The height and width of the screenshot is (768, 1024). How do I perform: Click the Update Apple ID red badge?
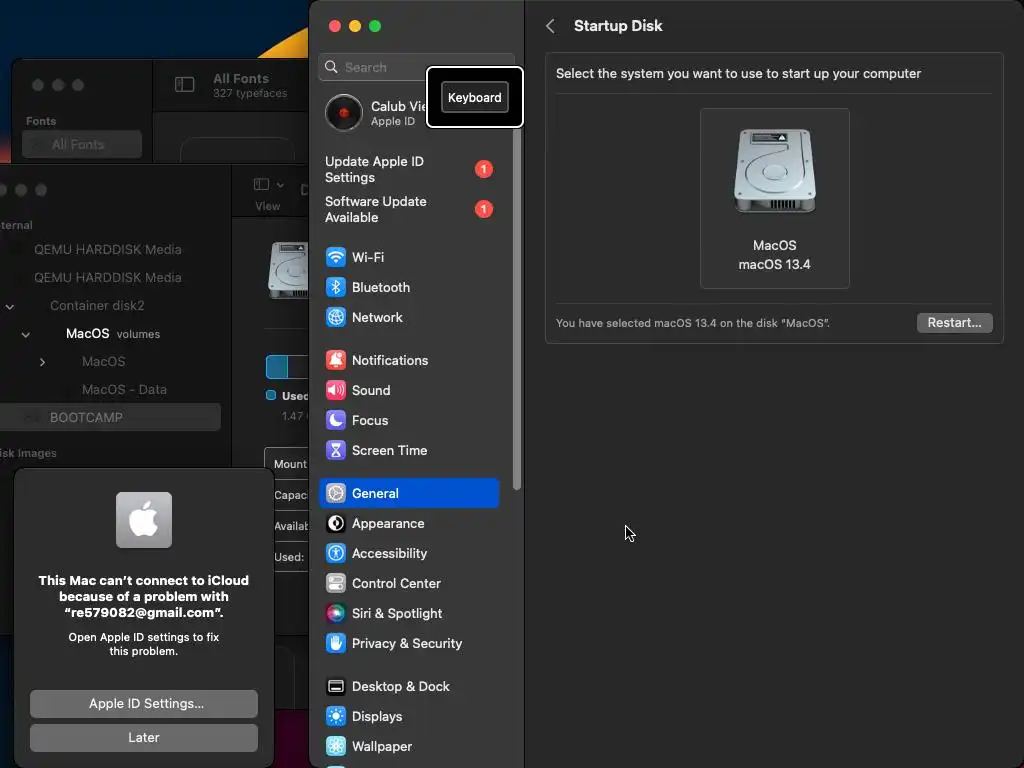point(483,169)
